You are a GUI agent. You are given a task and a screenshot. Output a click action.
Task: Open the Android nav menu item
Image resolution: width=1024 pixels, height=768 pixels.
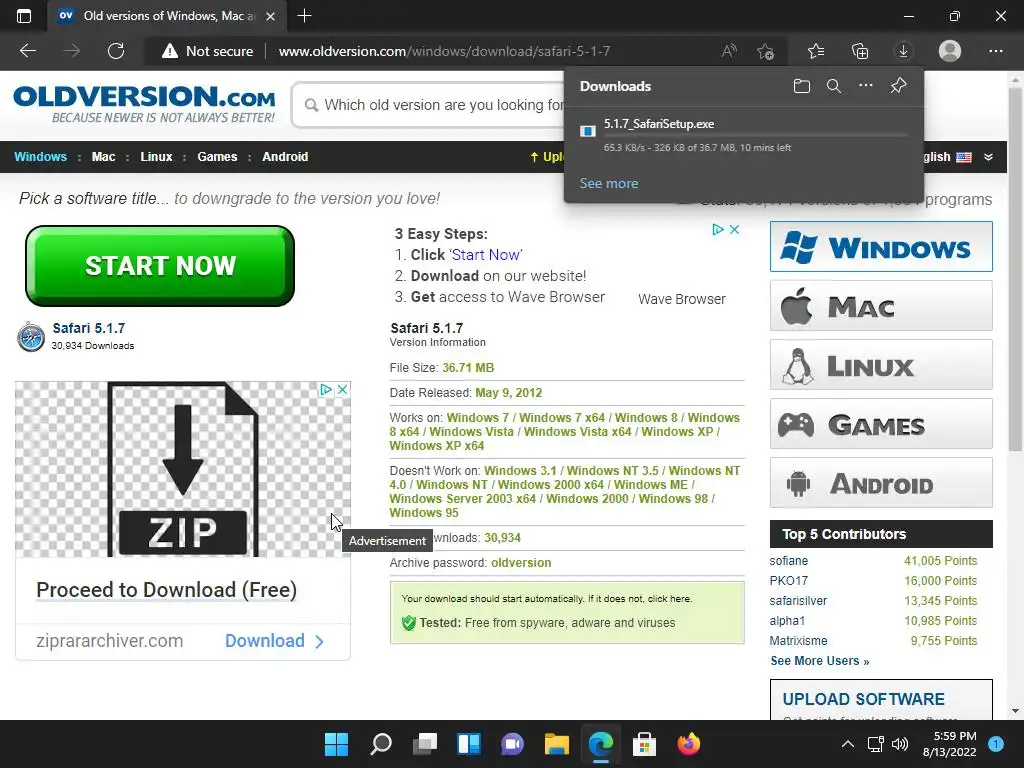coord(285,157)
